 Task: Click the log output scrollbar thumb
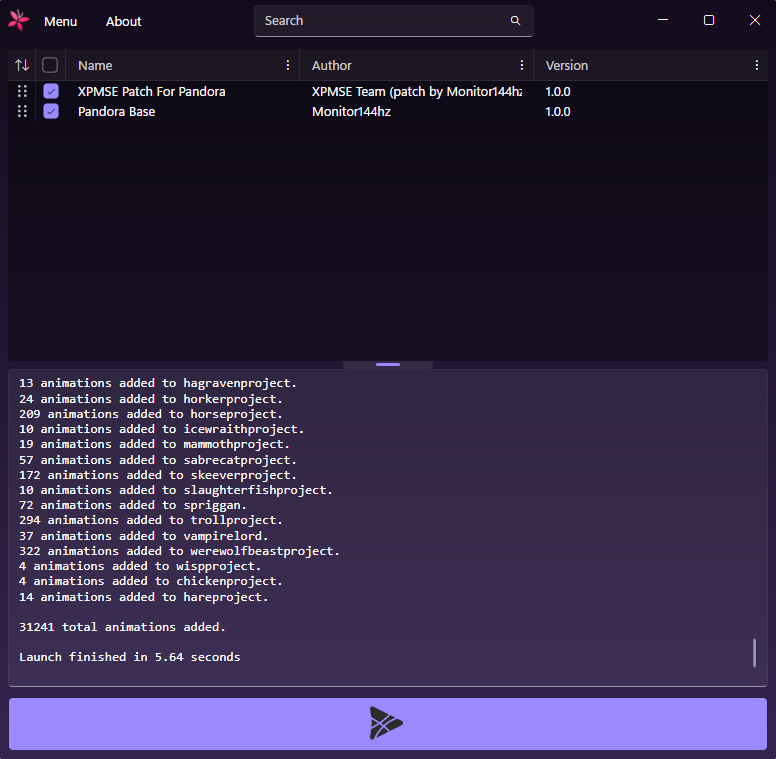point(754,653)
